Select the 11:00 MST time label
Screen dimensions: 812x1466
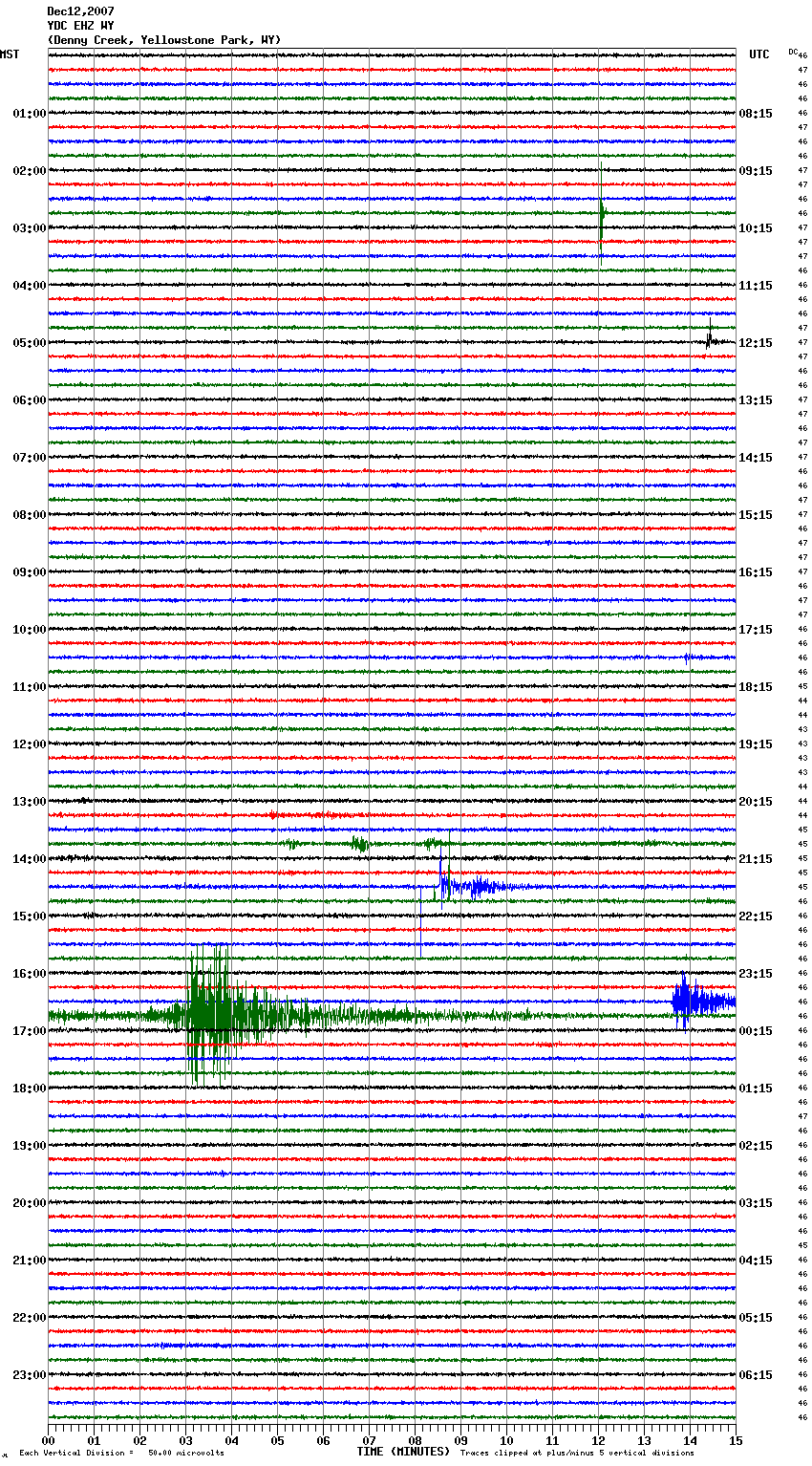click(x=30, y=687)
